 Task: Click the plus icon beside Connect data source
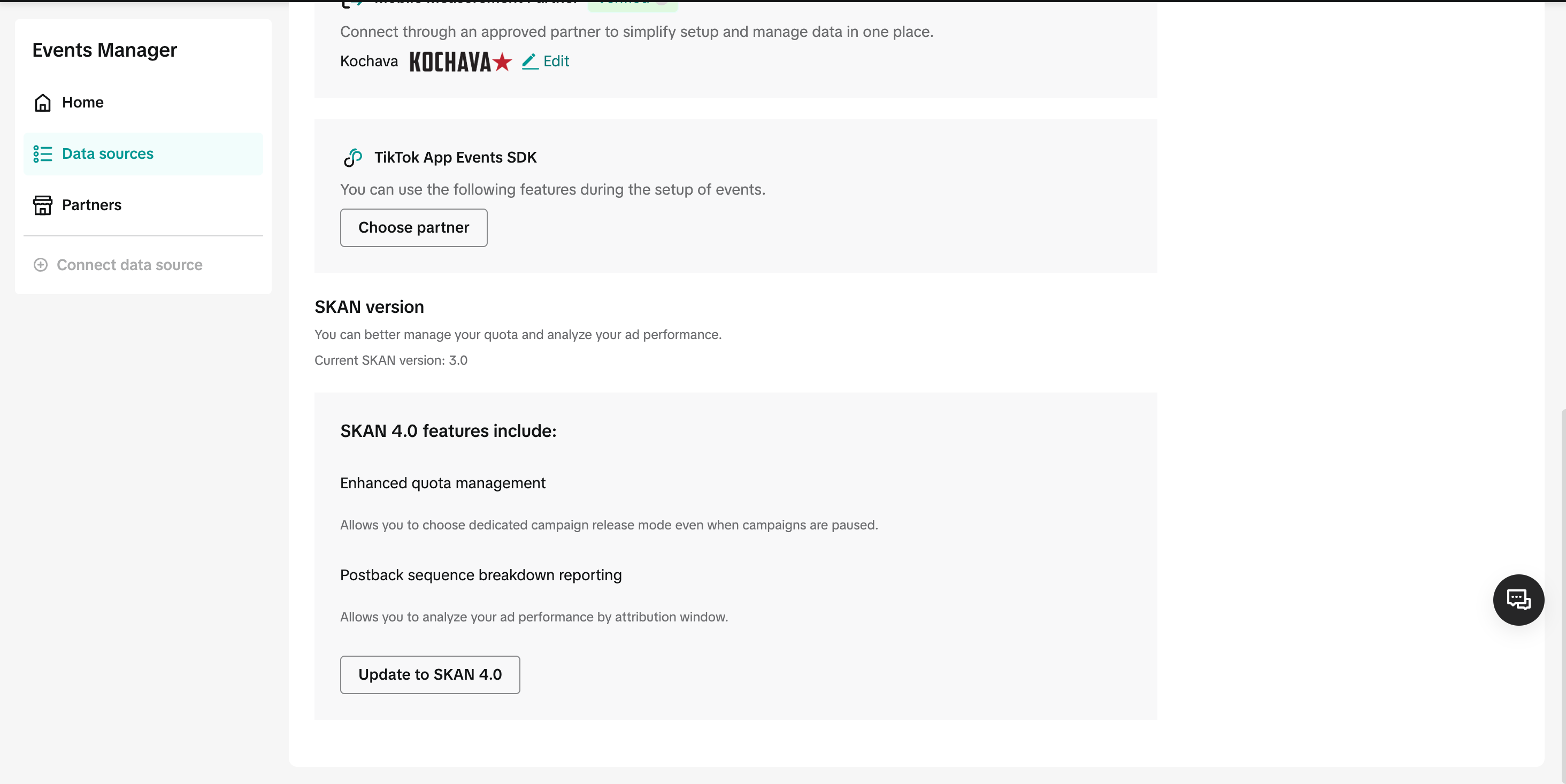[41, 265]
